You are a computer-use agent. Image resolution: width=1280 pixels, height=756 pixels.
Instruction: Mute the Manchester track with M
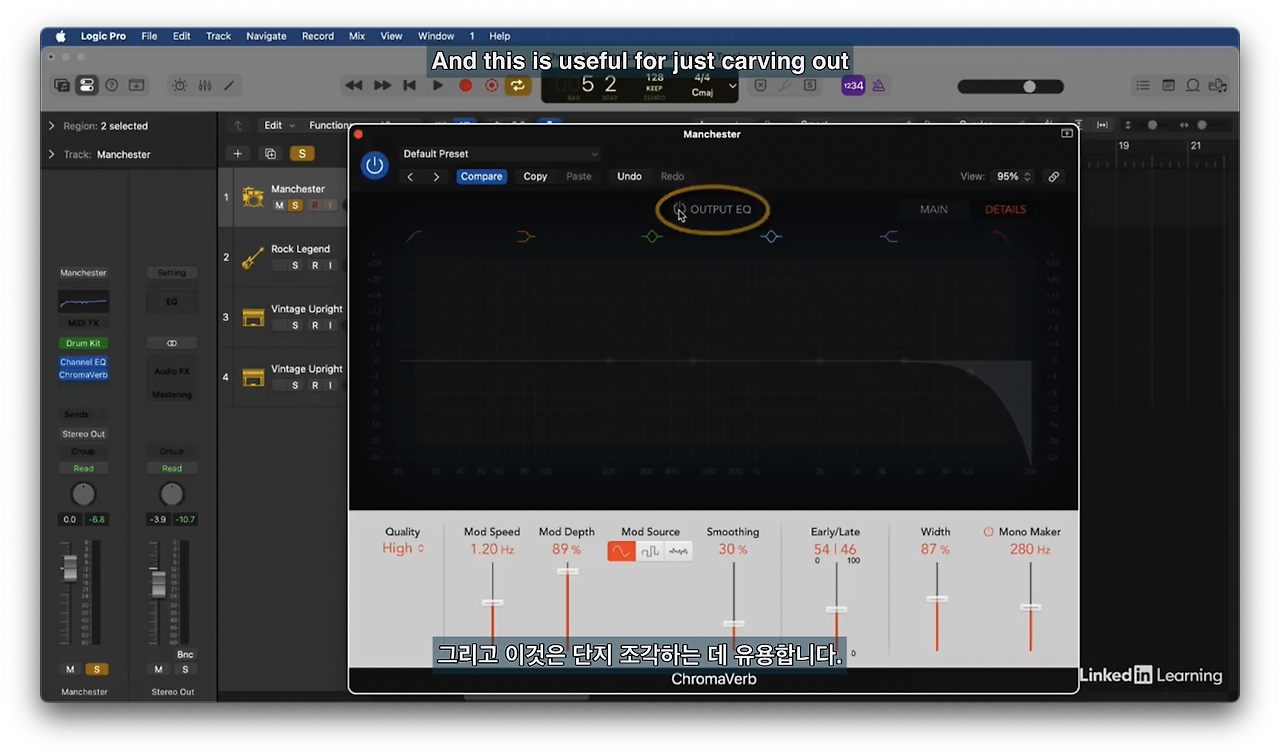pyautogui.click(x=279, y=205)
